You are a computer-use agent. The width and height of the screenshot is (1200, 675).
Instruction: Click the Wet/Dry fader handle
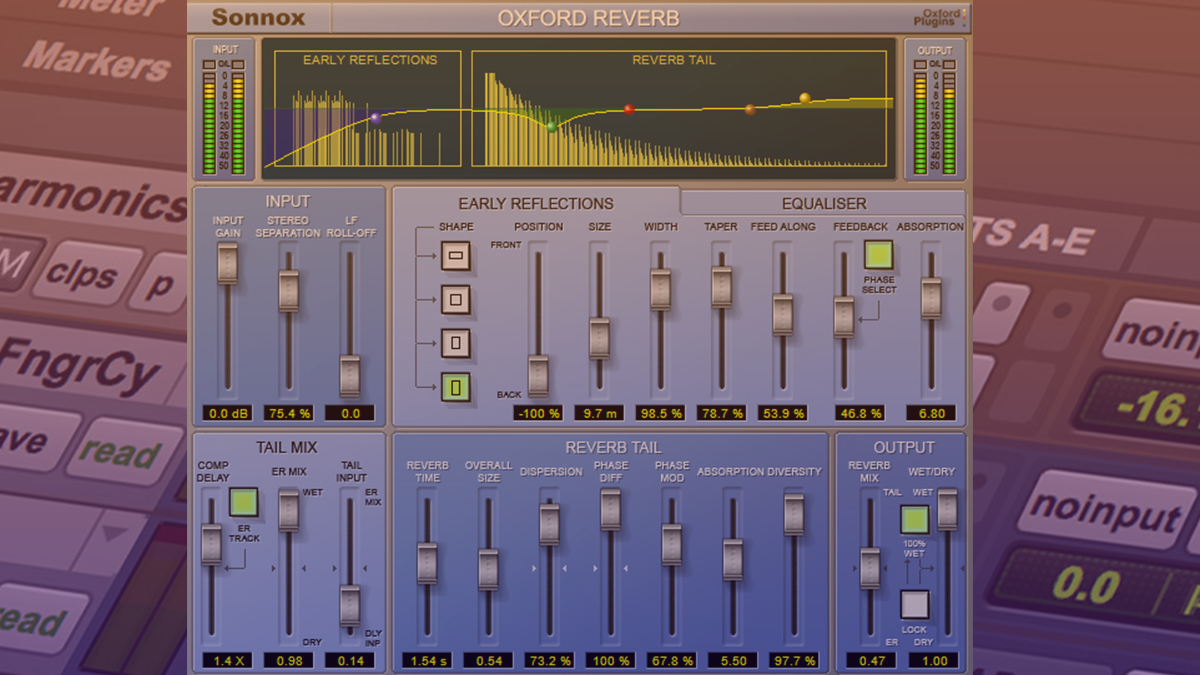point(946,509)
